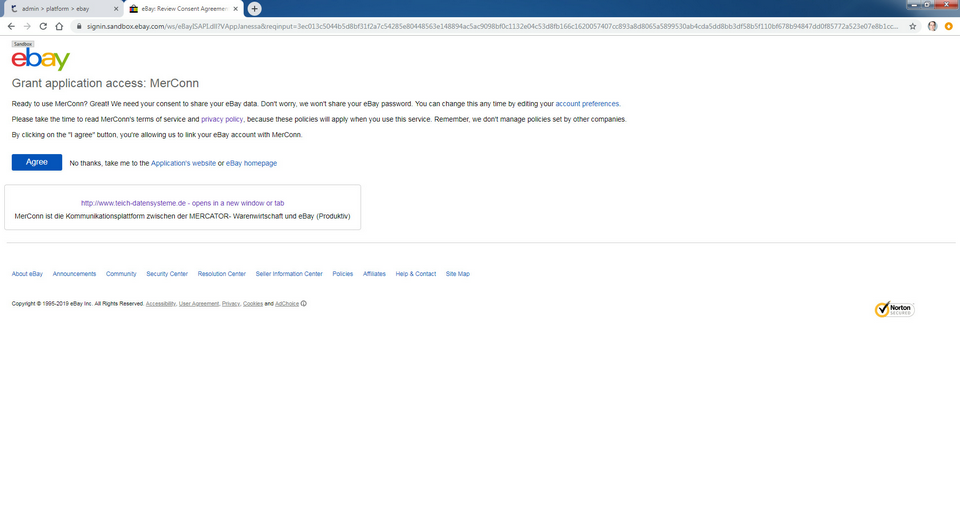The width and height of the screenshot is (960, 520).
Task: Click the Sandbox label above the logo
Action: (23, 44)
